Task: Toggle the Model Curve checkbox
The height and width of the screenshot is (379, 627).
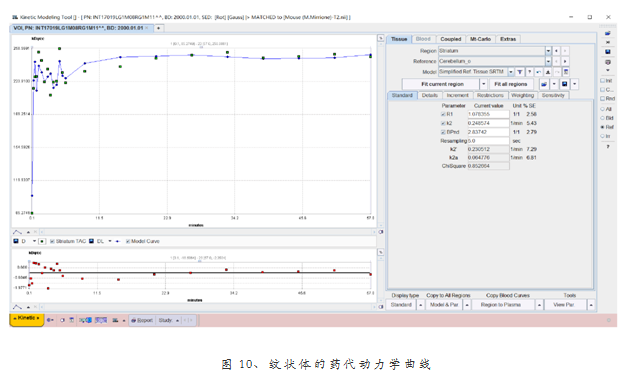Action: 128,241
